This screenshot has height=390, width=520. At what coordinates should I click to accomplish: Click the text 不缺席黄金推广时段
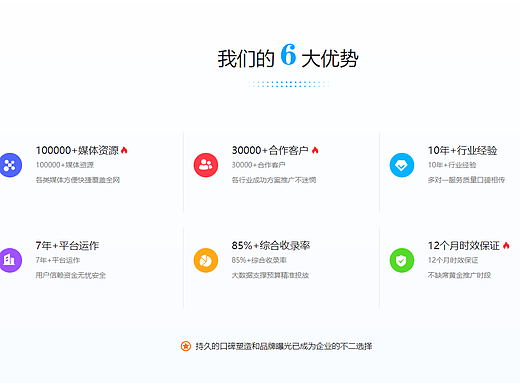pos(459,275)
